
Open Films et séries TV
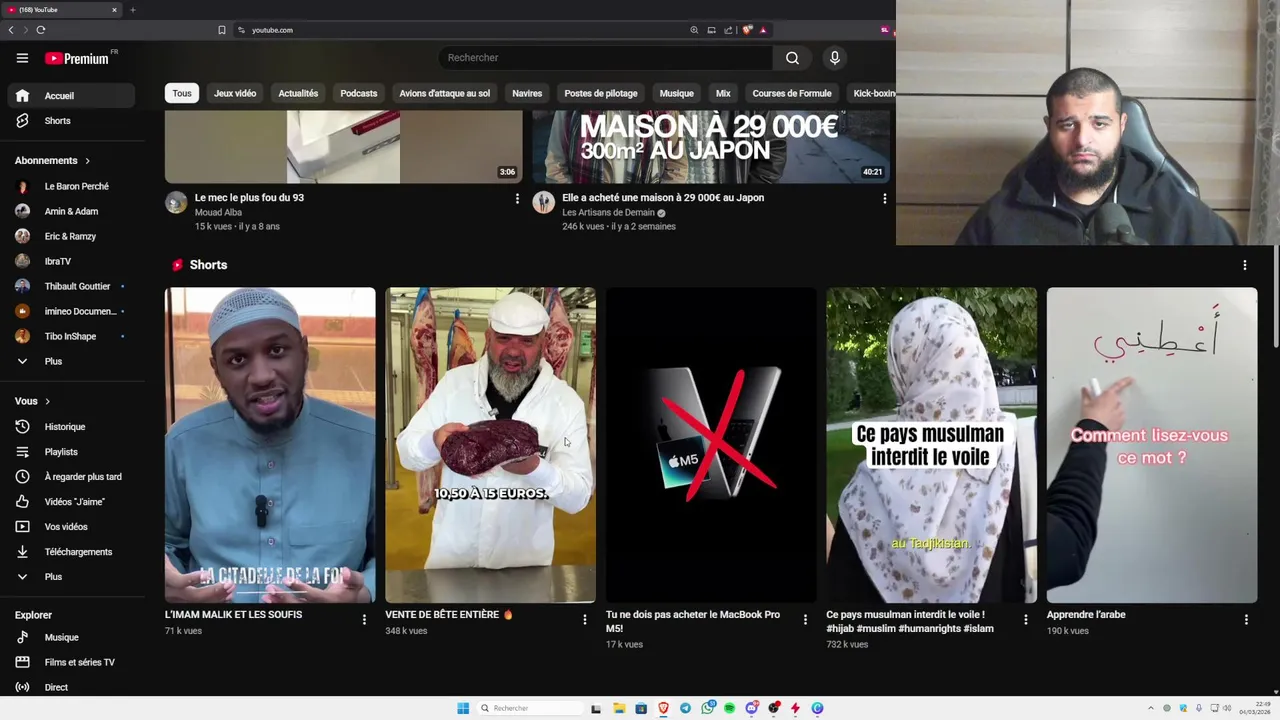click(70, 662)
